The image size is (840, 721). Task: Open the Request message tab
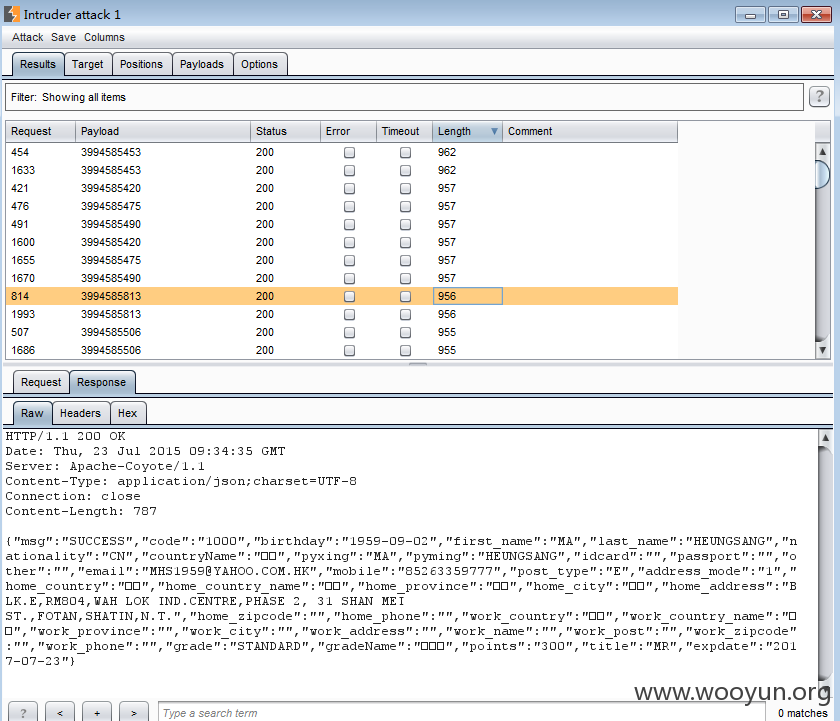(x=41, y=382)
